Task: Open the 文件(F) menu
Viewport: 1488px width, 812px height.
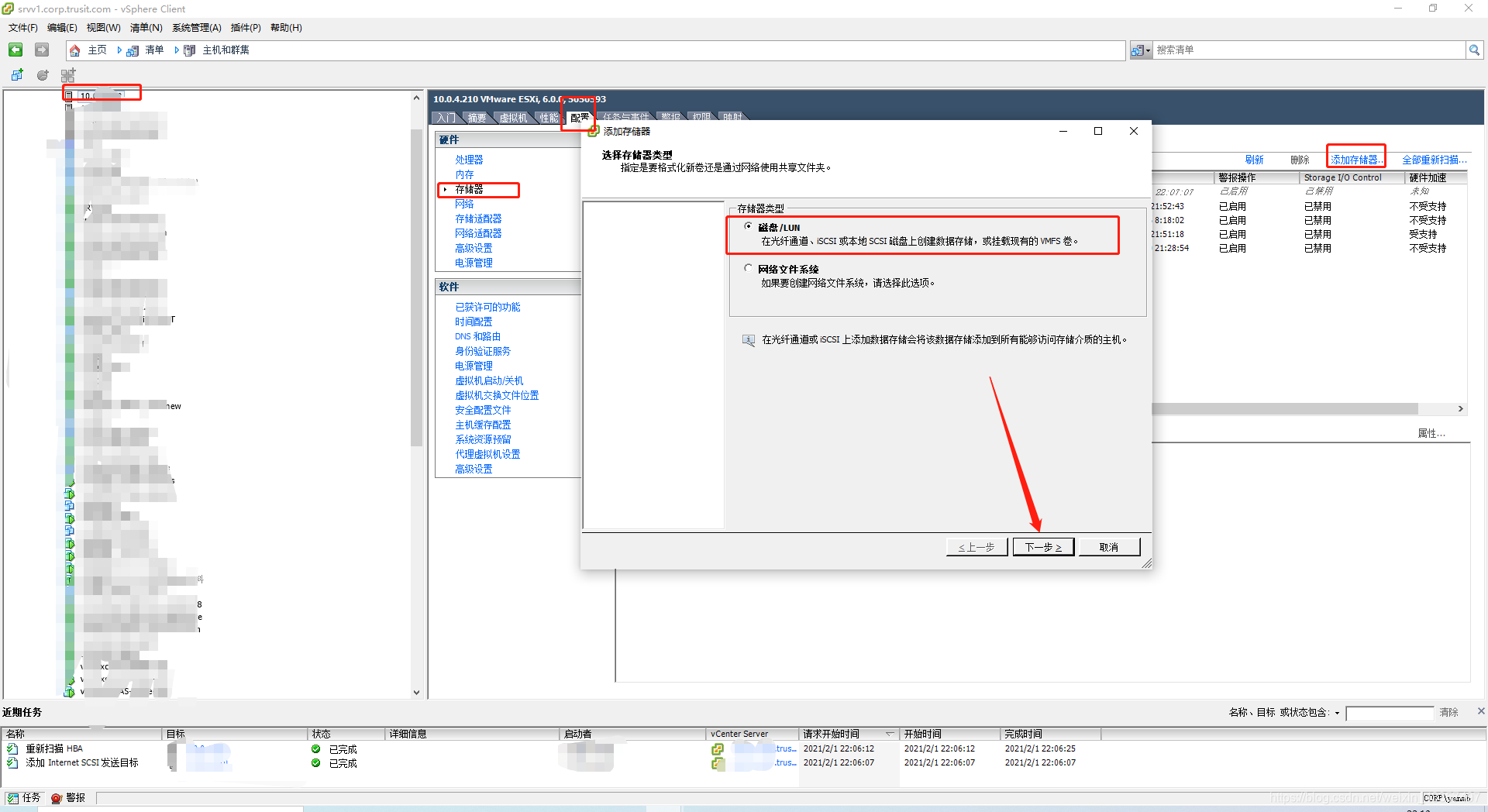Action: pos(23,28)
